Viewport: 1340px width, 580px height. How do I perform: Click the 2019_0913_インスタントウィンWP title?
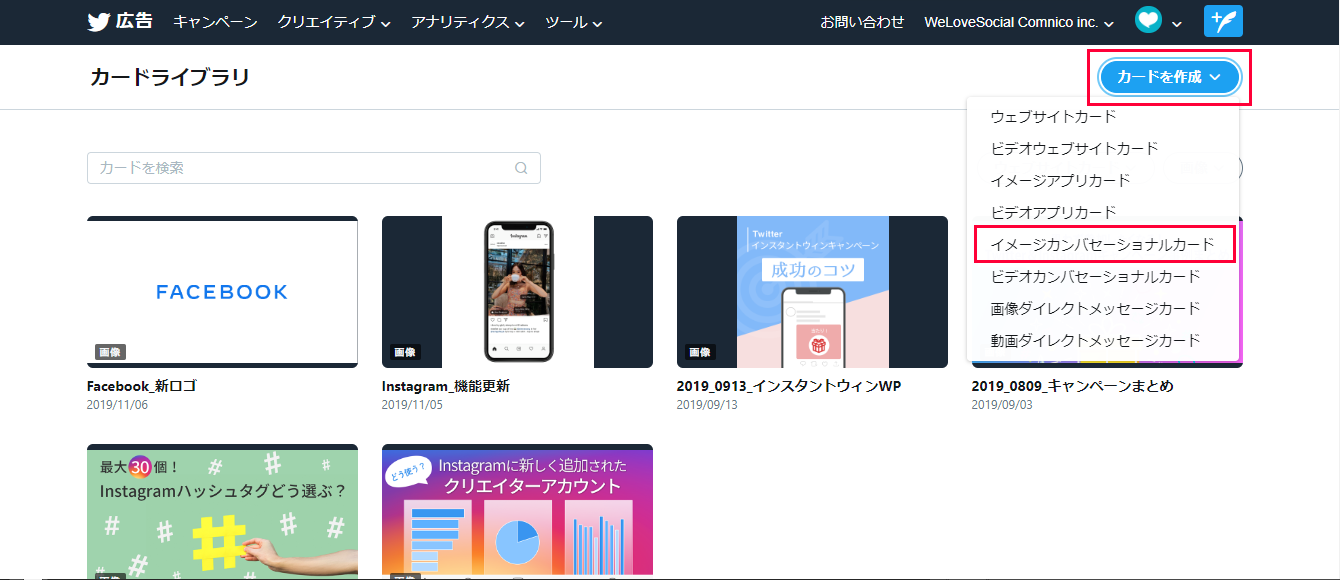coord(789,386)
